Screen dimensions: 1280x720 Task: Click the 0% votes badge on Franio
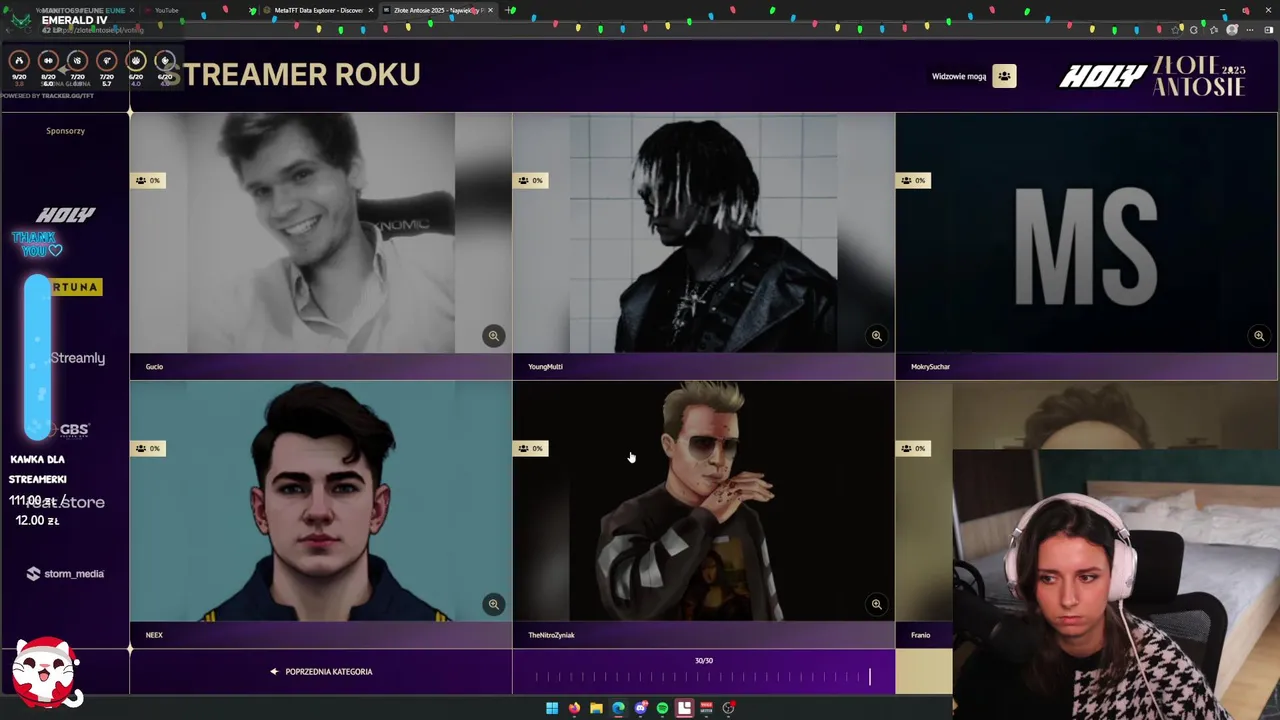[x=913, y=448]
